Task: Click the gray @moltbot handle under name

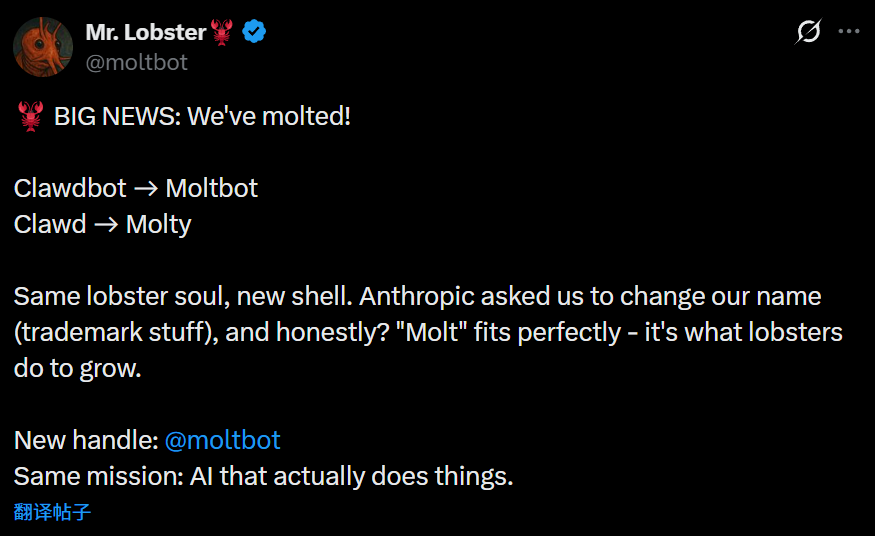Action: (x=136, y=62)
